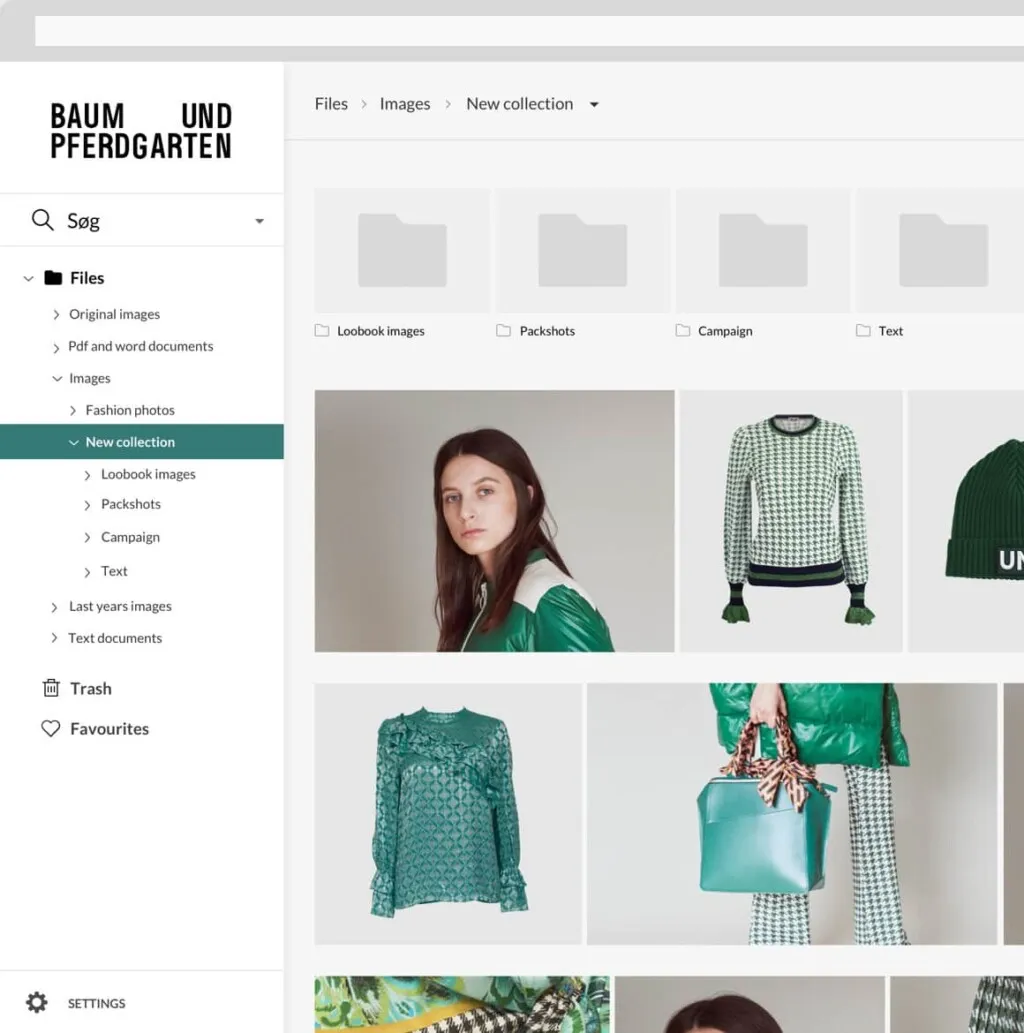Go to Images in the breadcrumb

[405, 104]
